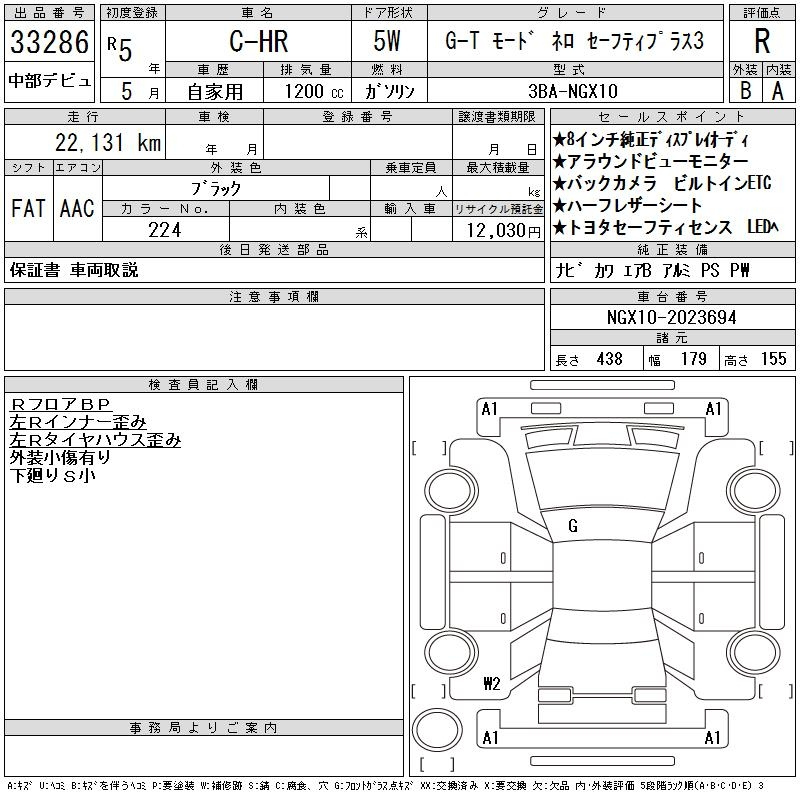Viewport: 800px width, 800px height.
Task: Click the grade text G-T モード ネロ
Action: 510,41
